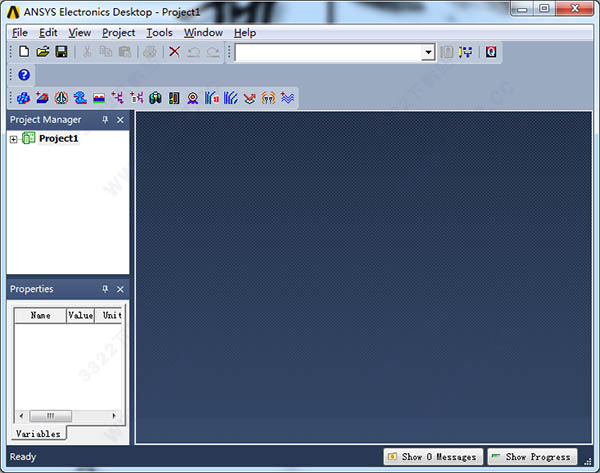Viewport: 600px width, 473px height.
Task: Click the blue question mark Help icon
Action: tap(24, 75)
